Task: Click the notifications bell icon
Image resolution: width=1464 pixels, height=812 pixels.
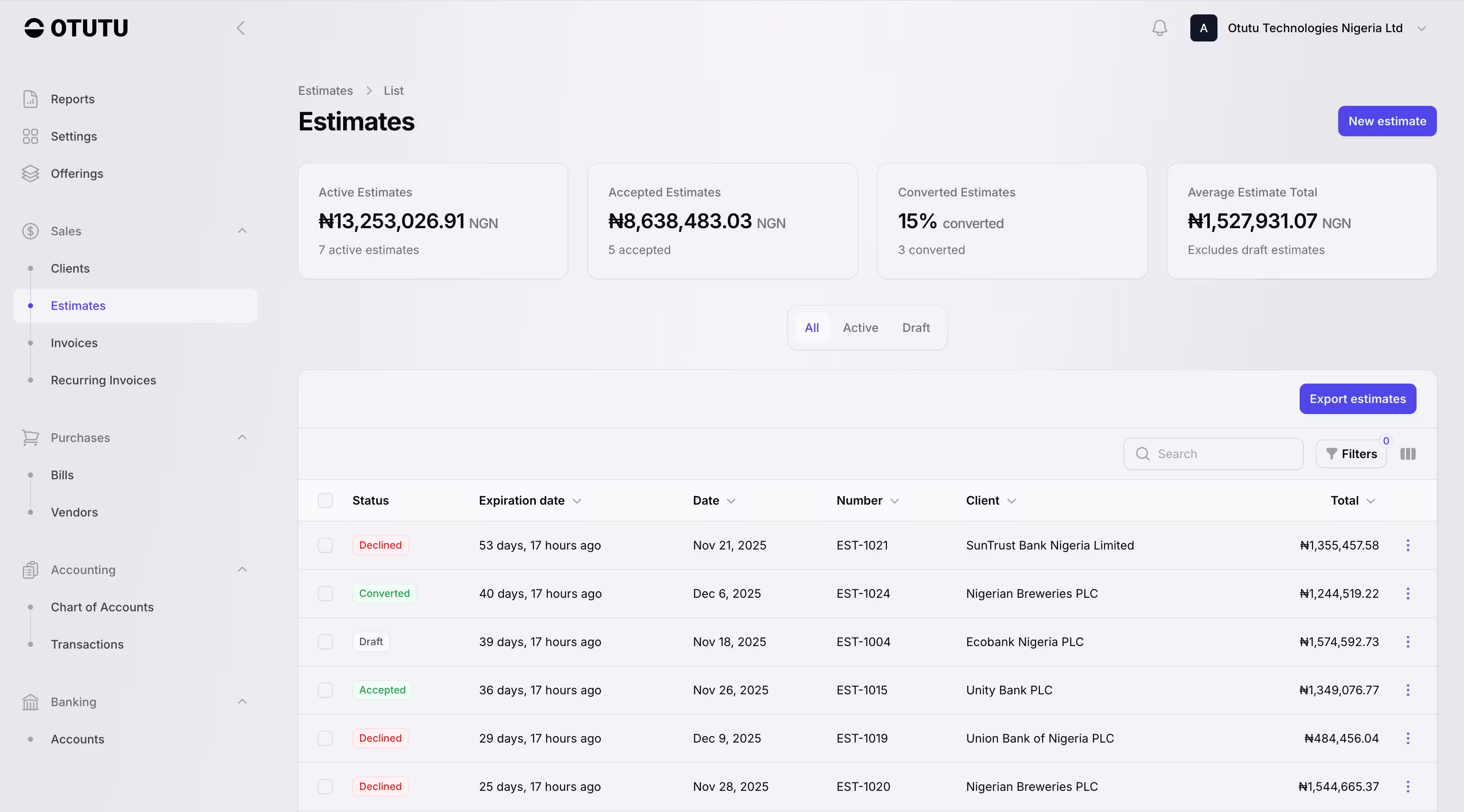Action: tap(1159, 28)
